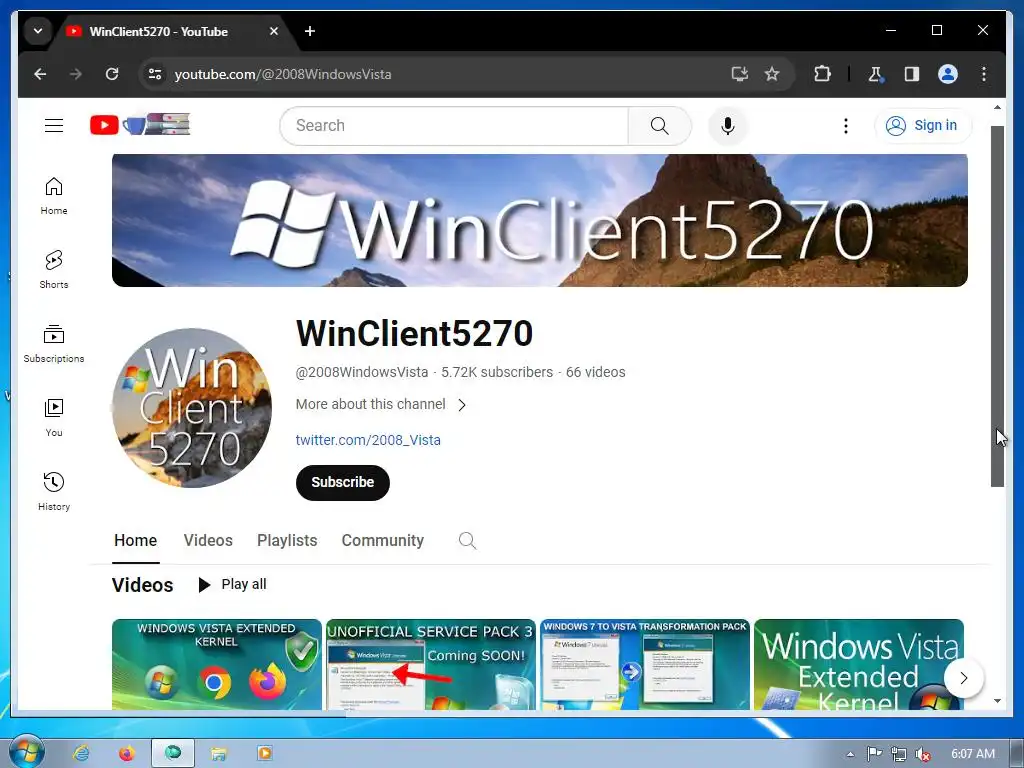Screen dimensions: 1024x768
Task: Open Windows Explorer folder in taskbar
Action: click(x=219, y=754)
